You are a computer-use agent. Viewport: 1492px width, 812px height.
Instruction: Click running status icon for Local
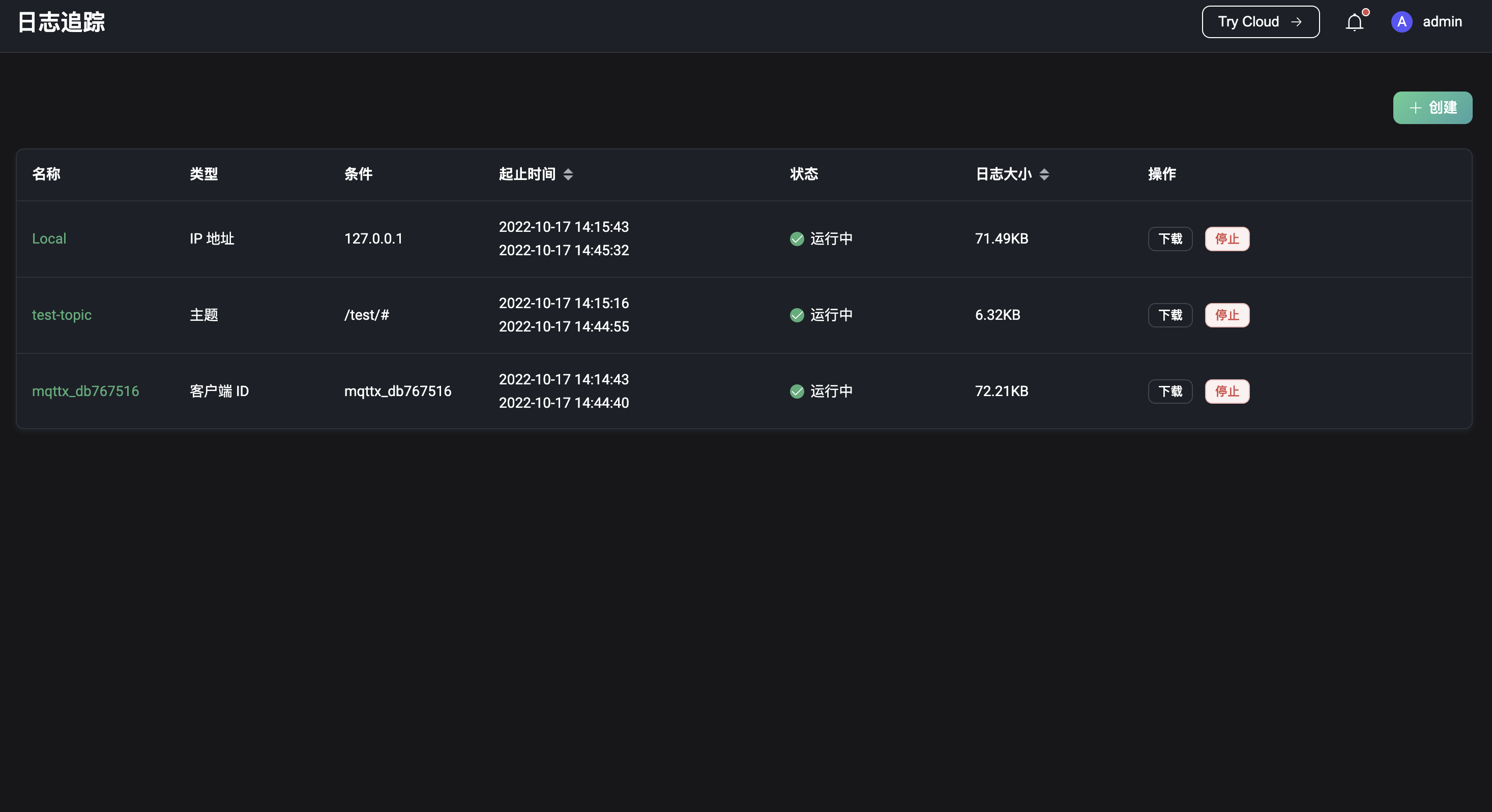click(797, 239)
